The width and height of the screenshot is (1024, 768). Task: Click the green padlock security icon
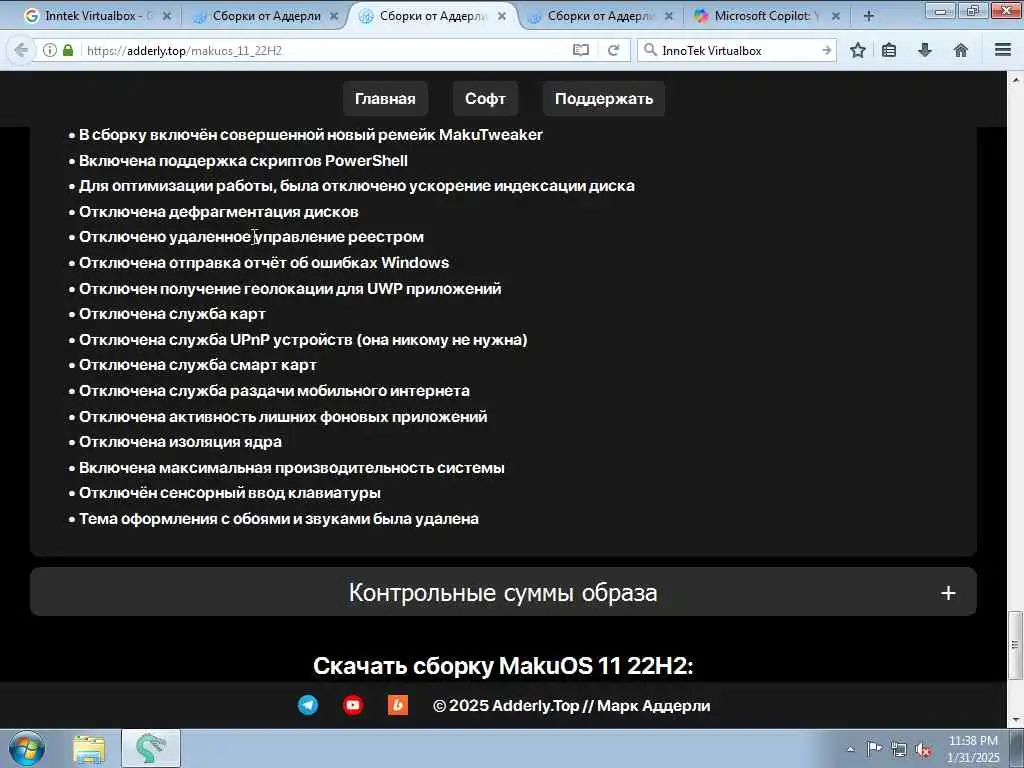click(68, 50)
